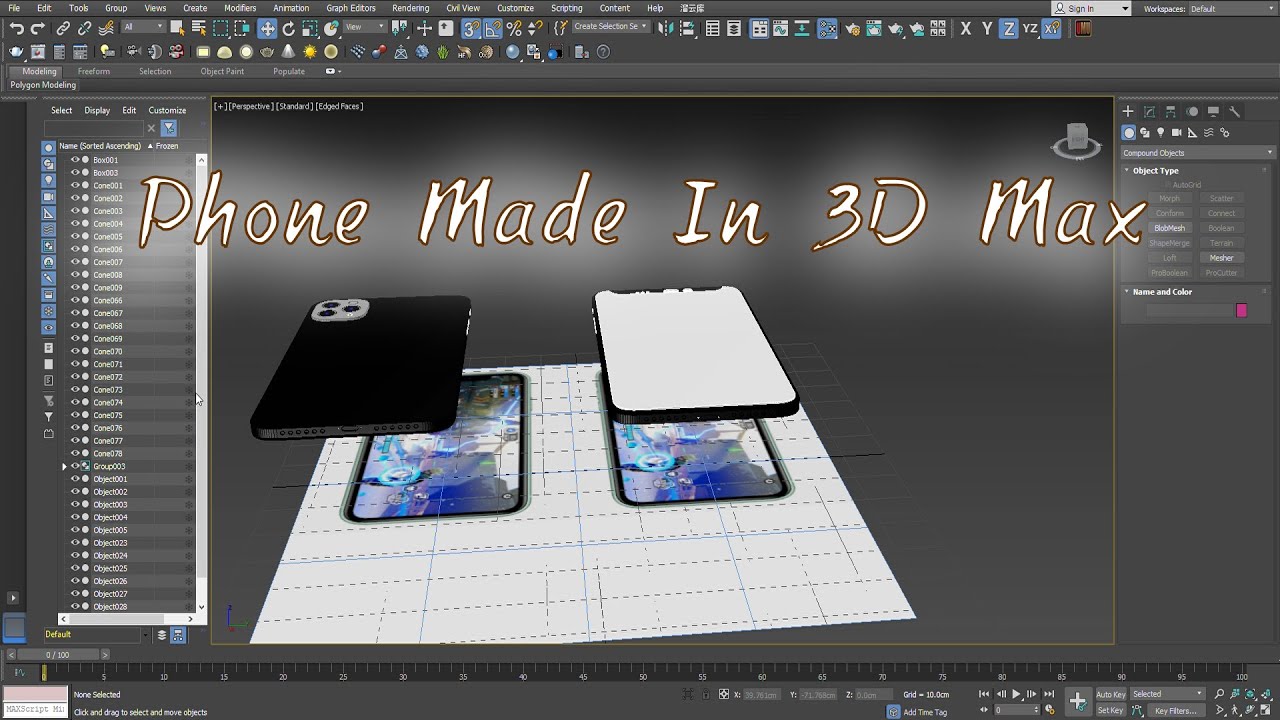1280x720 pixels.
Task: Open the Hierarchy panel tab icon
Action: click(1170, 112)
